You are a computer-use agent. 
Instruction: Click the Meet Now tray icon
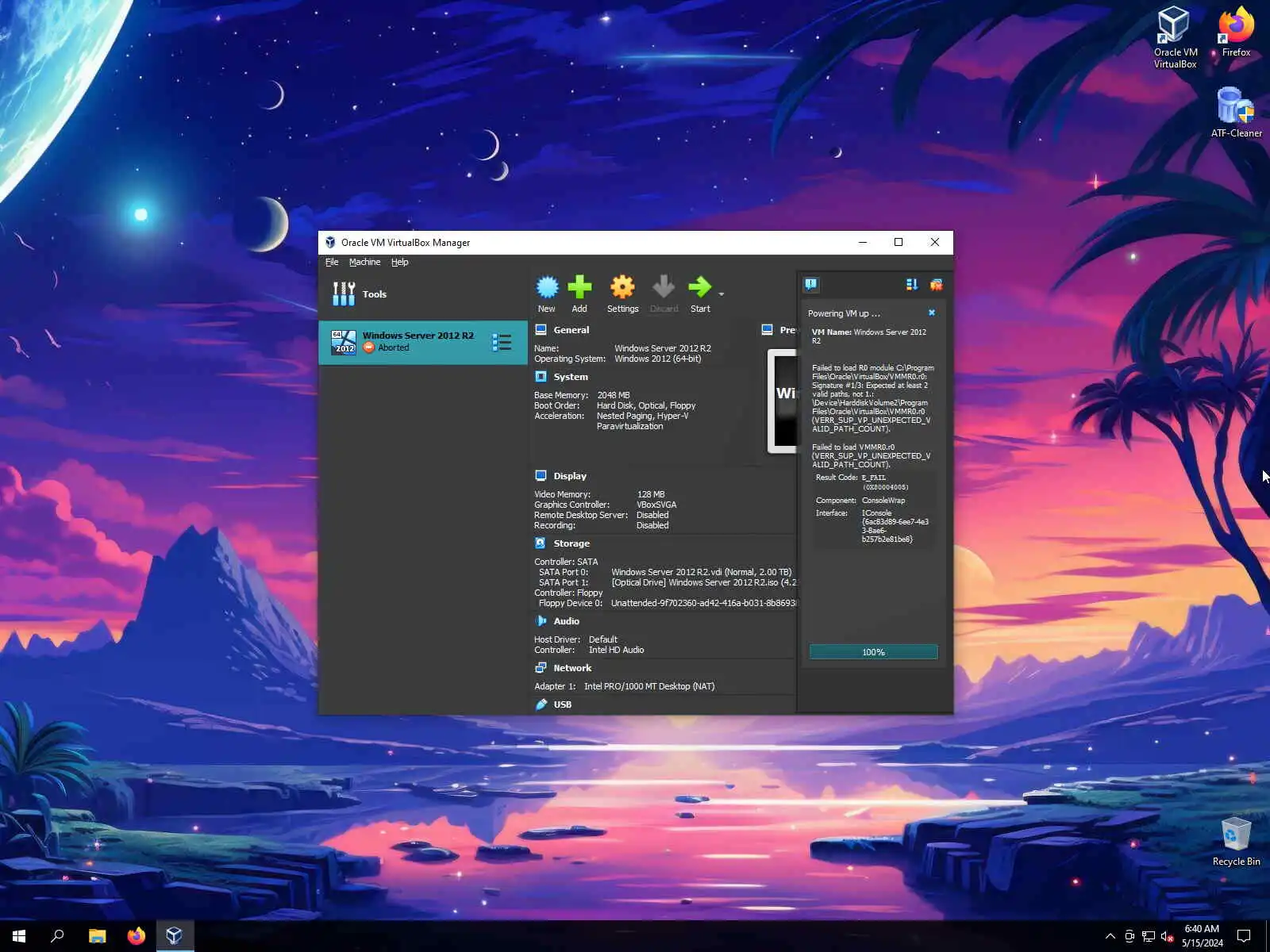click(1130, 936)
